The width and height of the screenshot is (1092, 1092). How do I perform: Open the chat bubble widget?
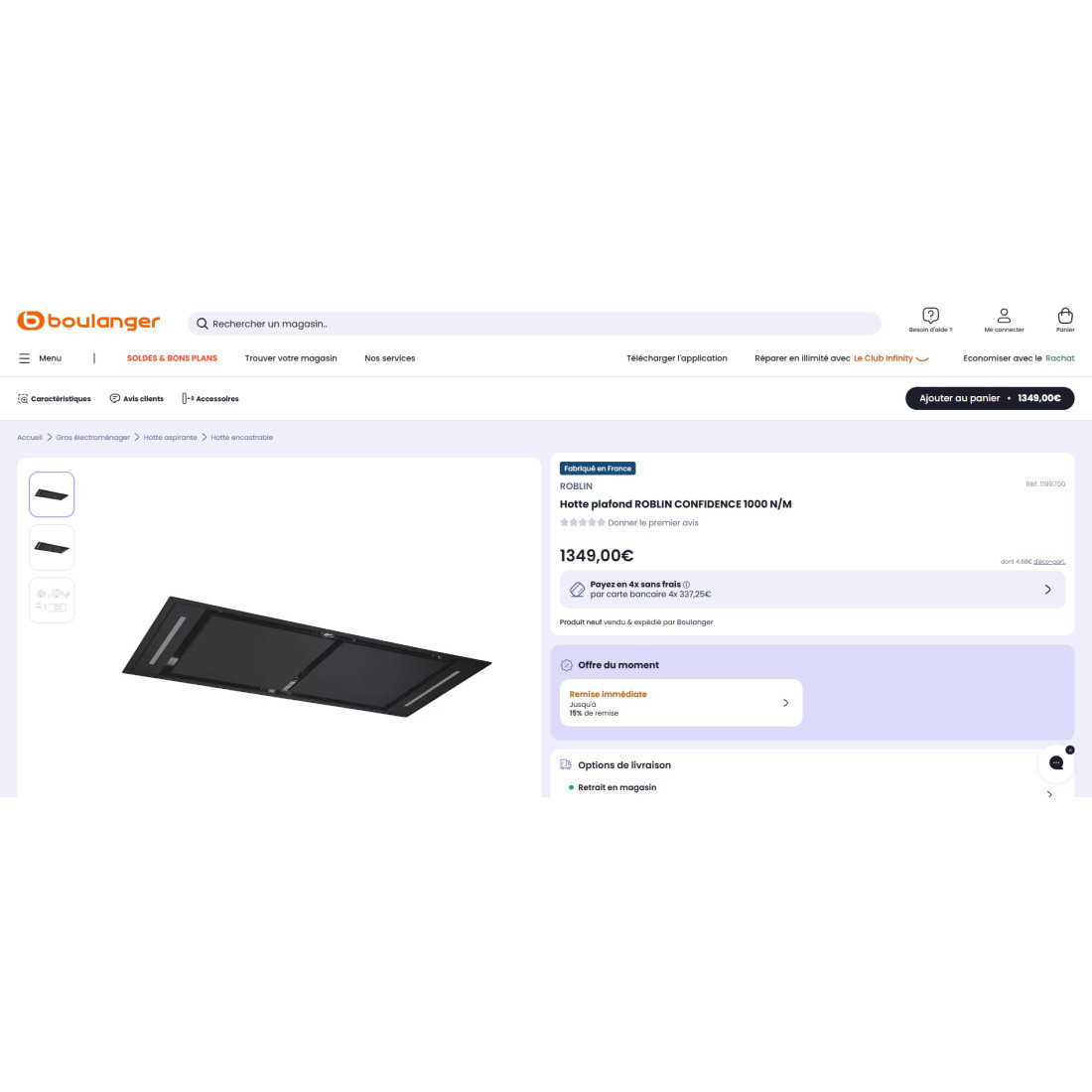click(1056, 763)
